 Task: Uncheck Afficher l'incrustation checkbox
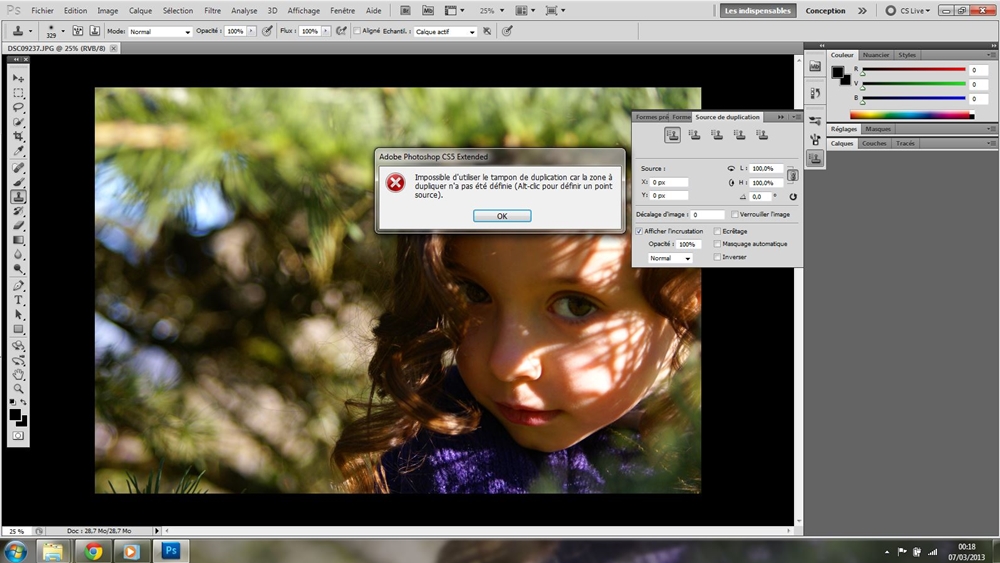640,231
